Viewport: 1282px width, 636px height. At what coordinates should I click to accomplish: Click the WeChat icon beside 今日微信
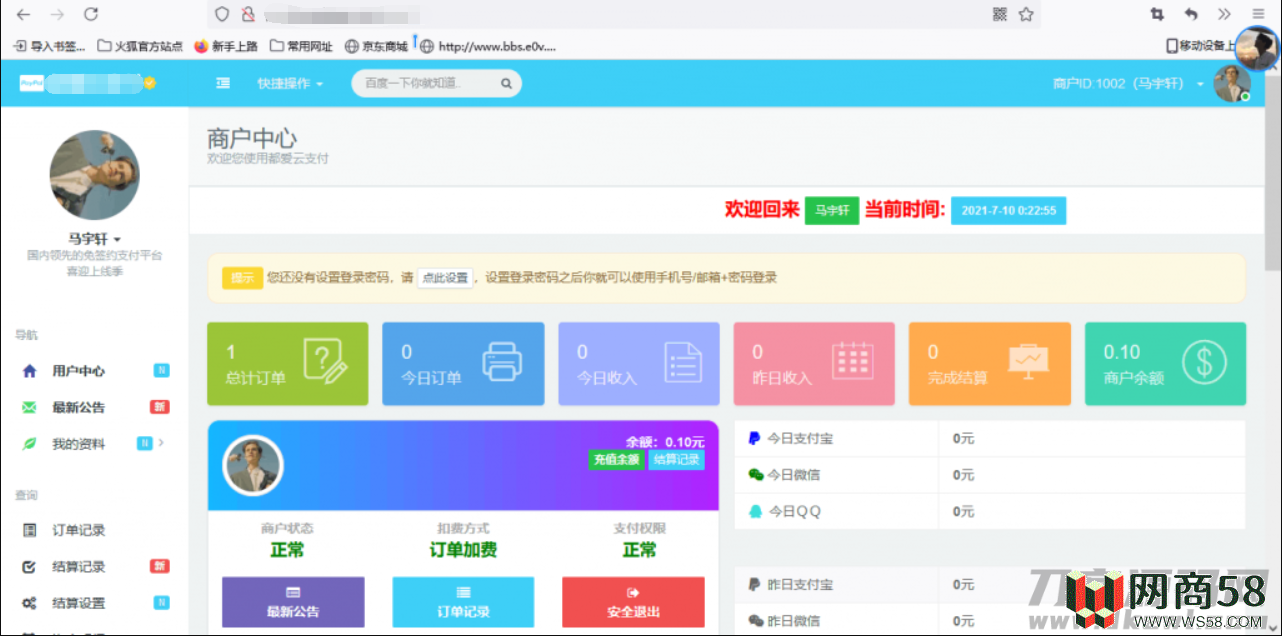pyautogui.click(x=756, y=475)
